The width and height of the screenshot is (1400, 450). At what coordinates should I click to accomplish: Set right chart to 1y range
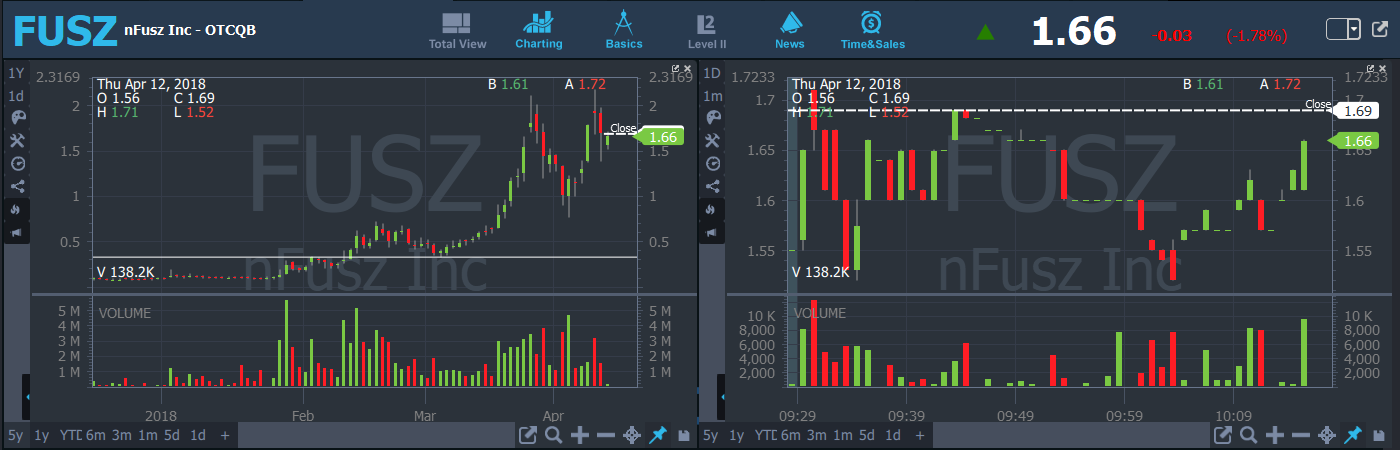737,435
